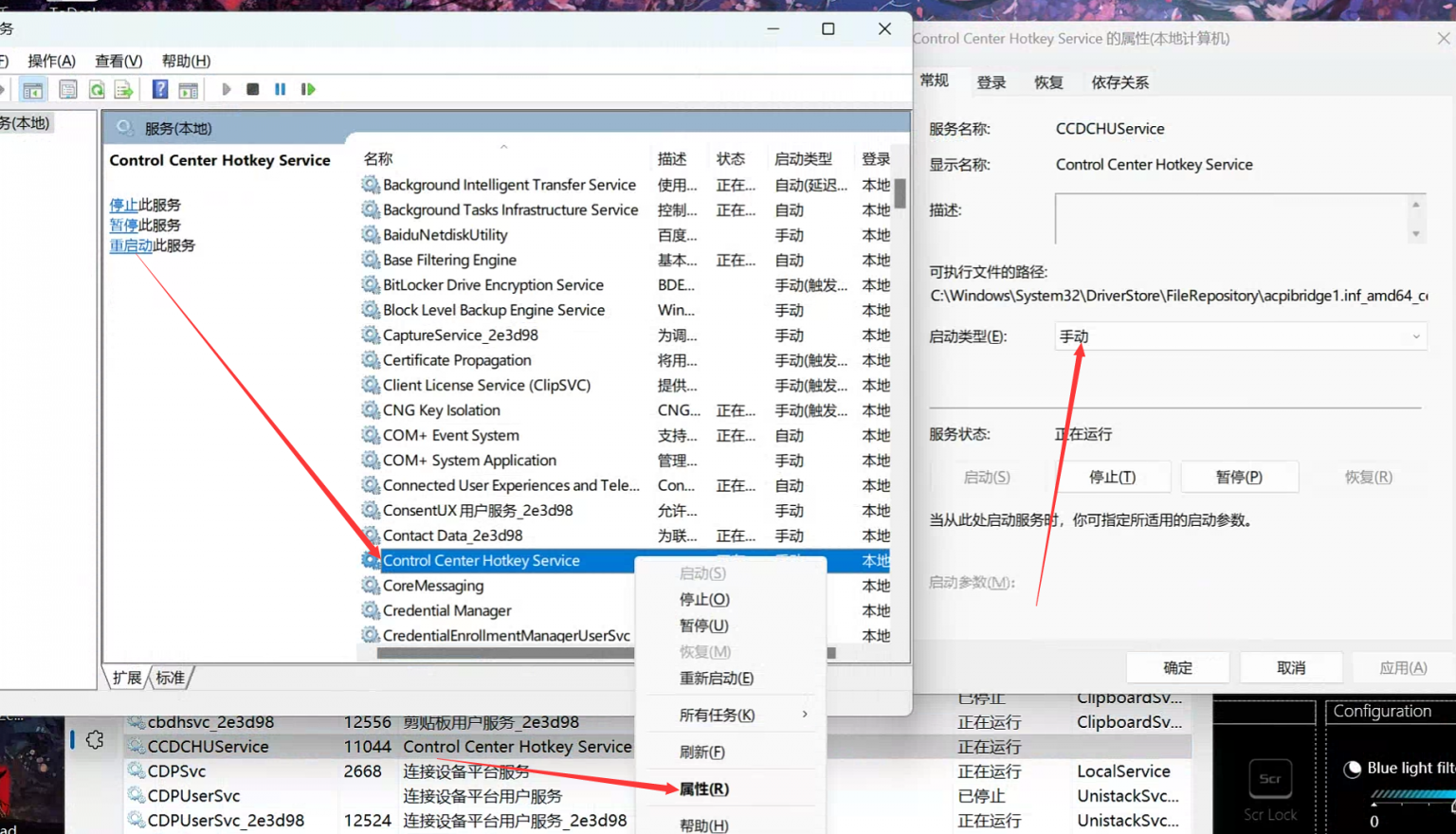Pause the service using the toolbar pause icon
Viewport: 1456px width, 834px height.
280,88
